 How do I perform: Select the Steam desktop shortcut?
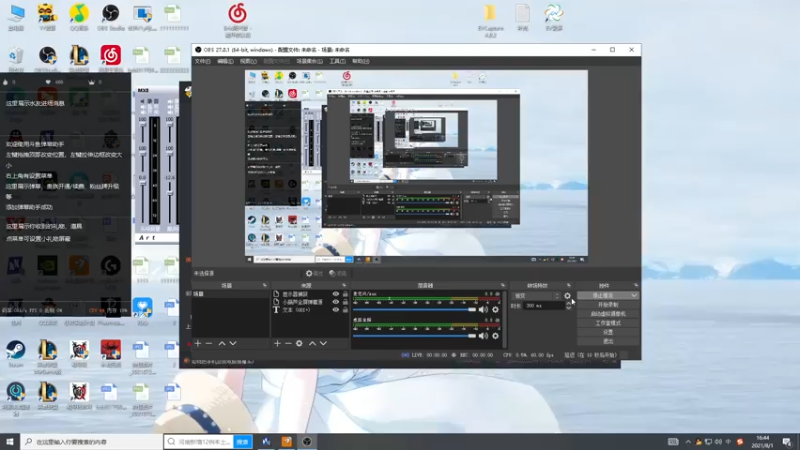coord(16,354)
